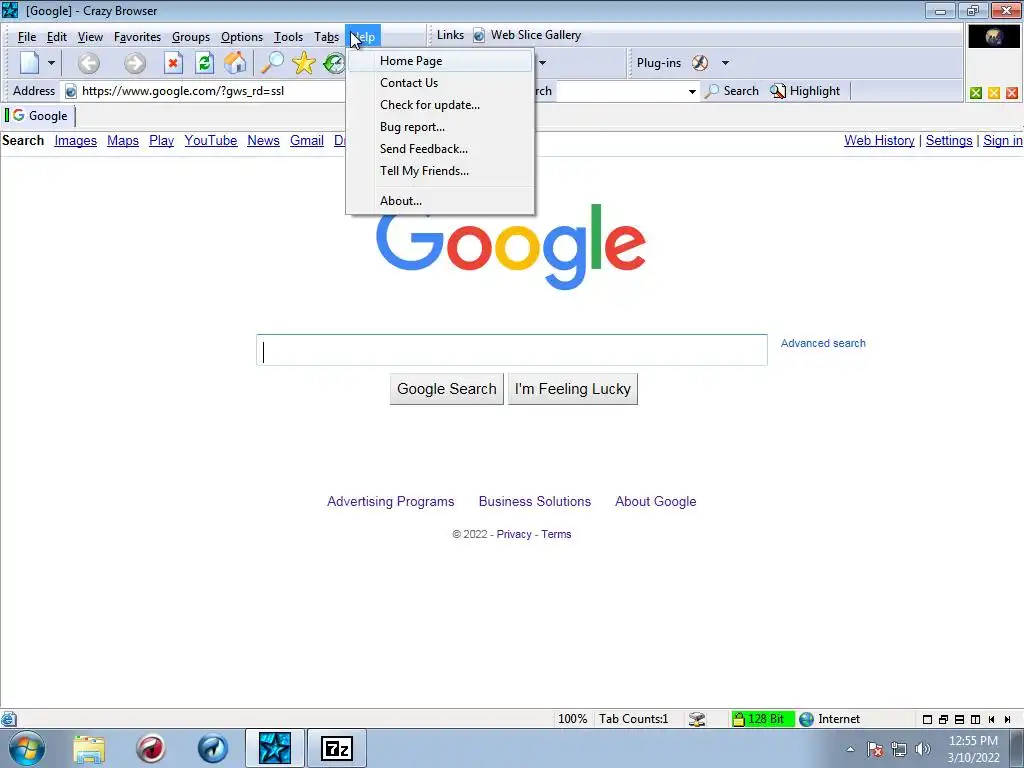Stop loading with the red X icon

[x=173, y=63]
